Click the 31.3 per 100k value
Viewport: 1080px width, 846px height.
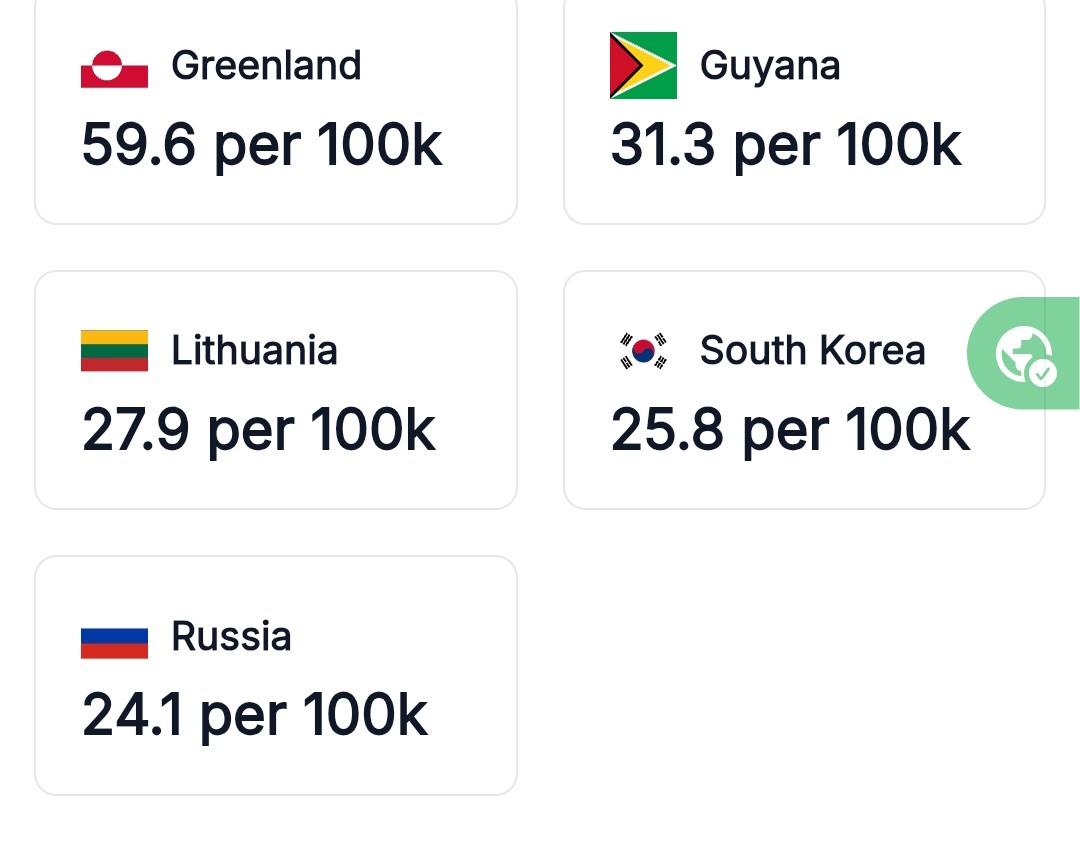click(x=786, y=145)
